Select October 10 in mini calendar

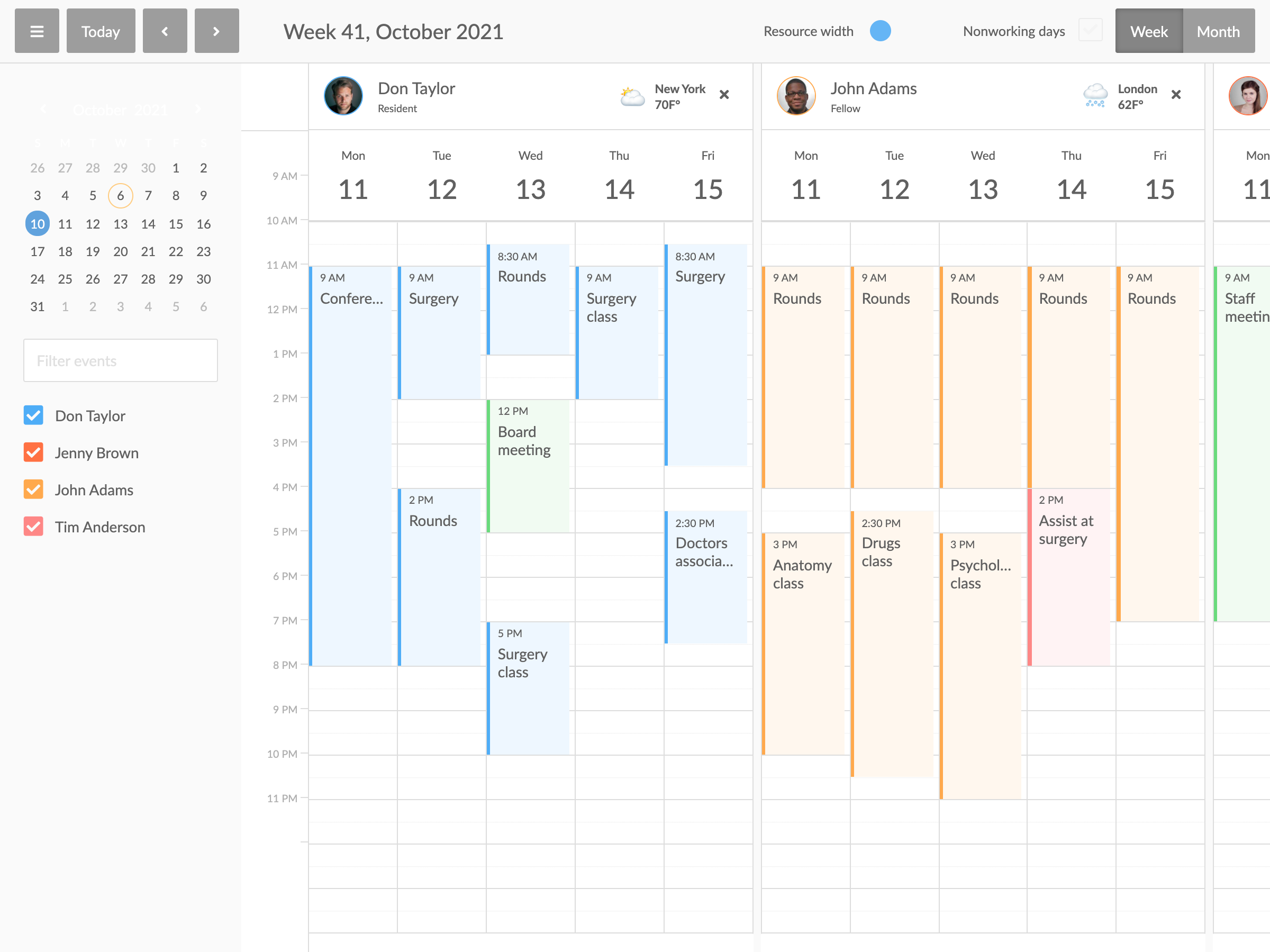tap(38, 224)
